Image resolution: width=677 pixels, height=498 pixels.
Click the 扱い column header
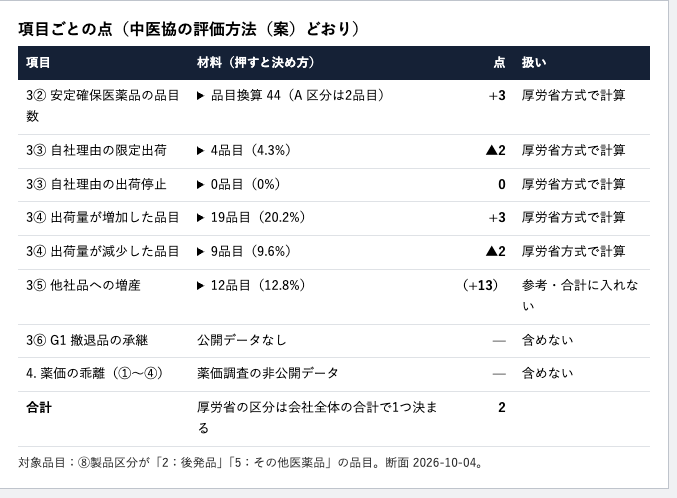[x=534, y=63]
